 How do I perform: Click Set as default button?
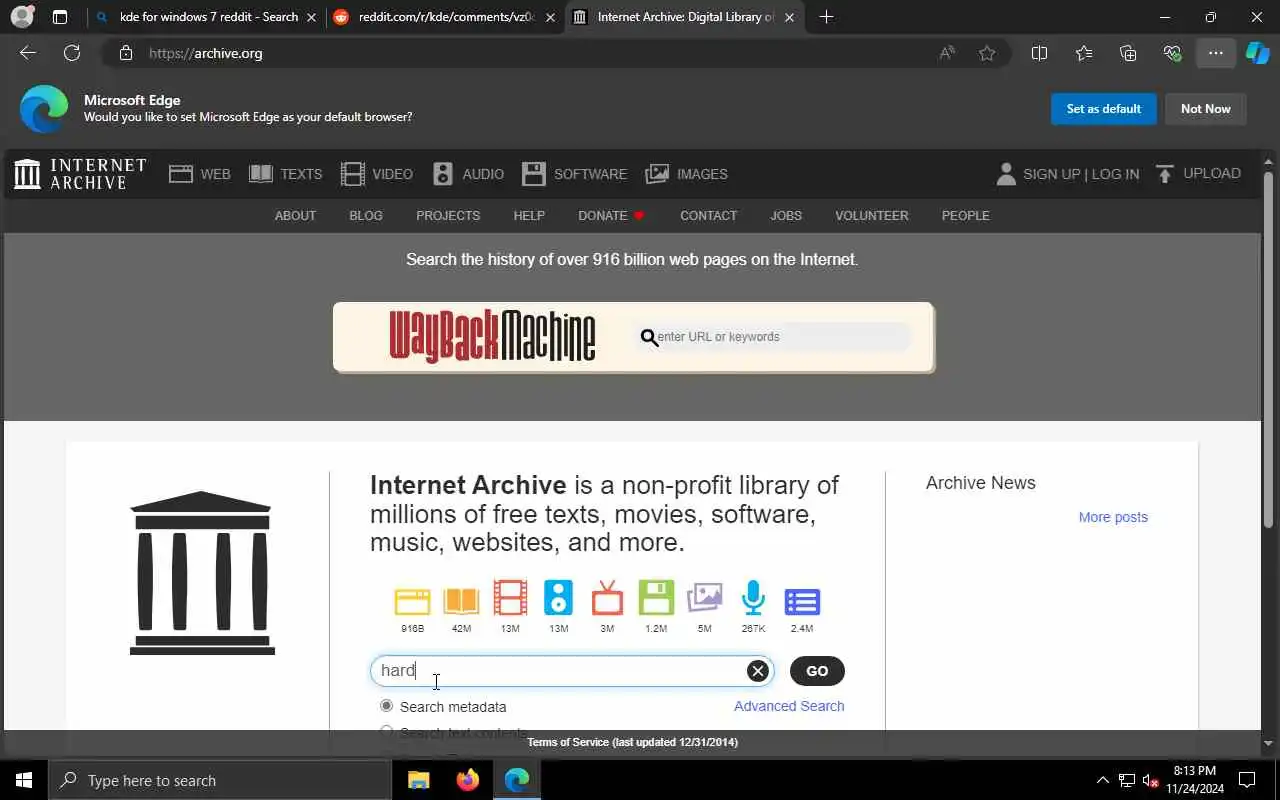tap(1103, 109)
